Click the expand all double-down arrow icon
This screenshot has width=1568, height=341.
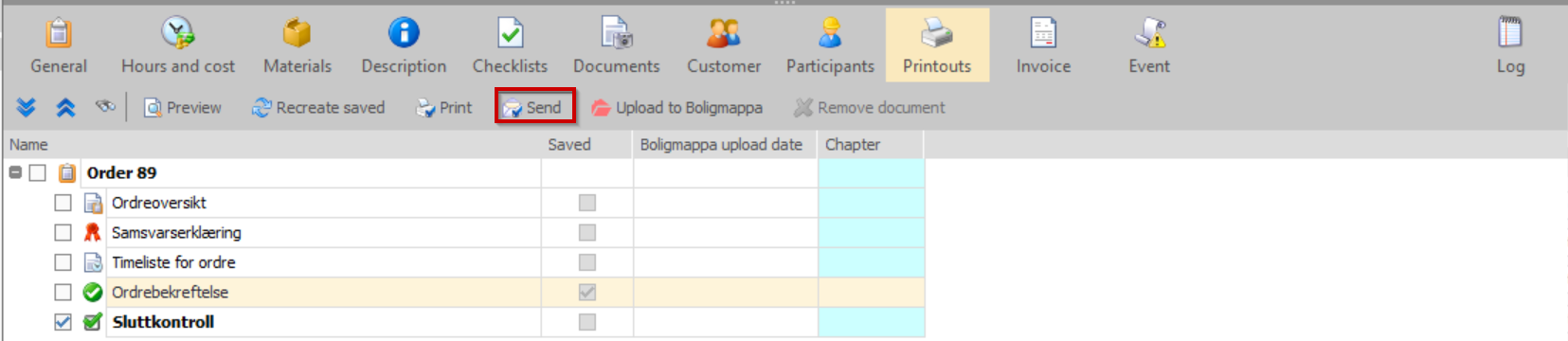pos(27,108)
